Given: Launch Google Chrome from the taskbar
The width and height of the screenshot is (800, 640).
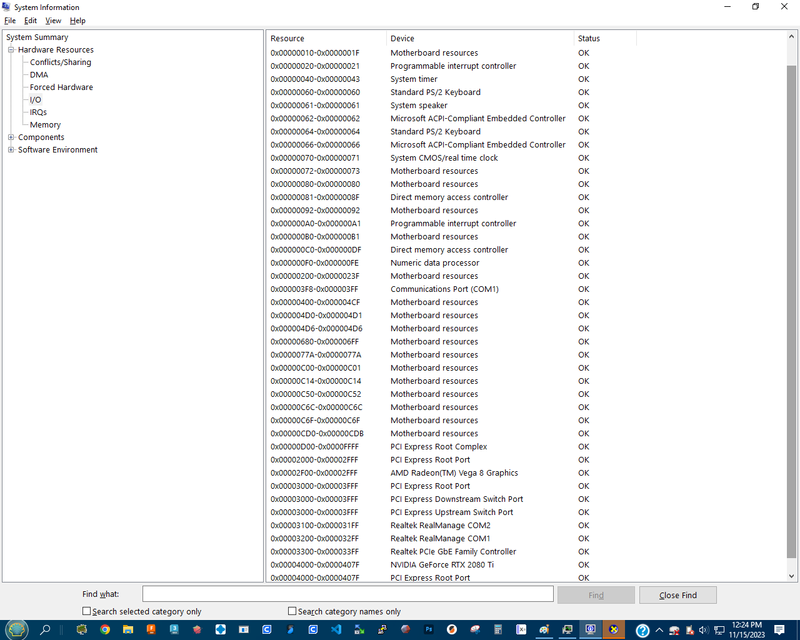Looking at the screenshot, I should 105,629.
